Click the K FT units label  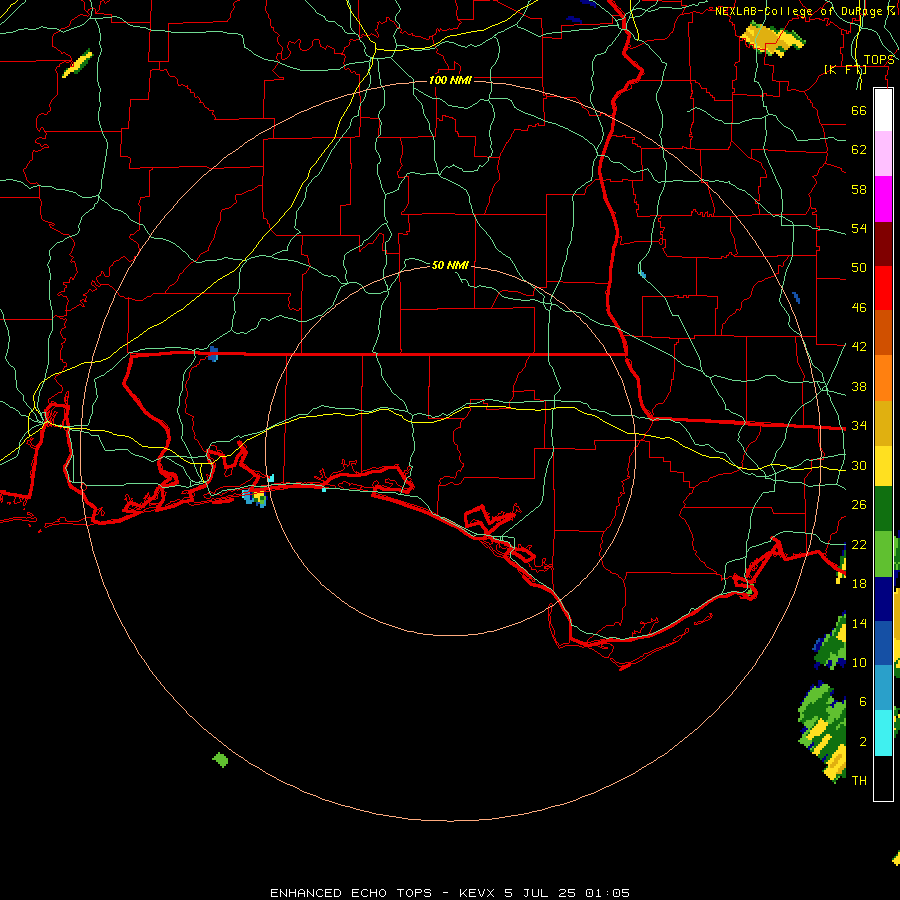click(845, 69)
